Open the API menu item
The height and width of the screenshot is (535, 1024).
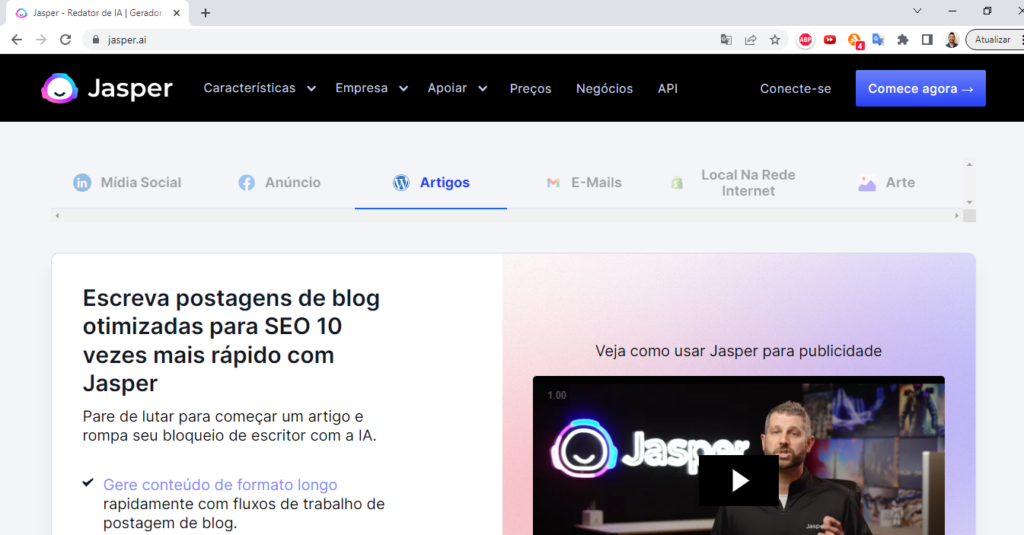point(667,88)
